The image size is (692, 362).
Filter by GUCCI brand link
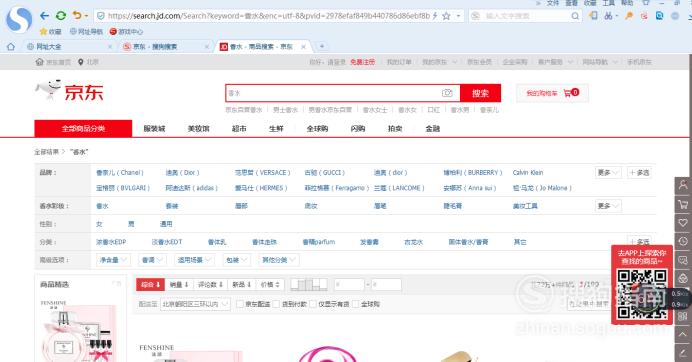[324, 173]
